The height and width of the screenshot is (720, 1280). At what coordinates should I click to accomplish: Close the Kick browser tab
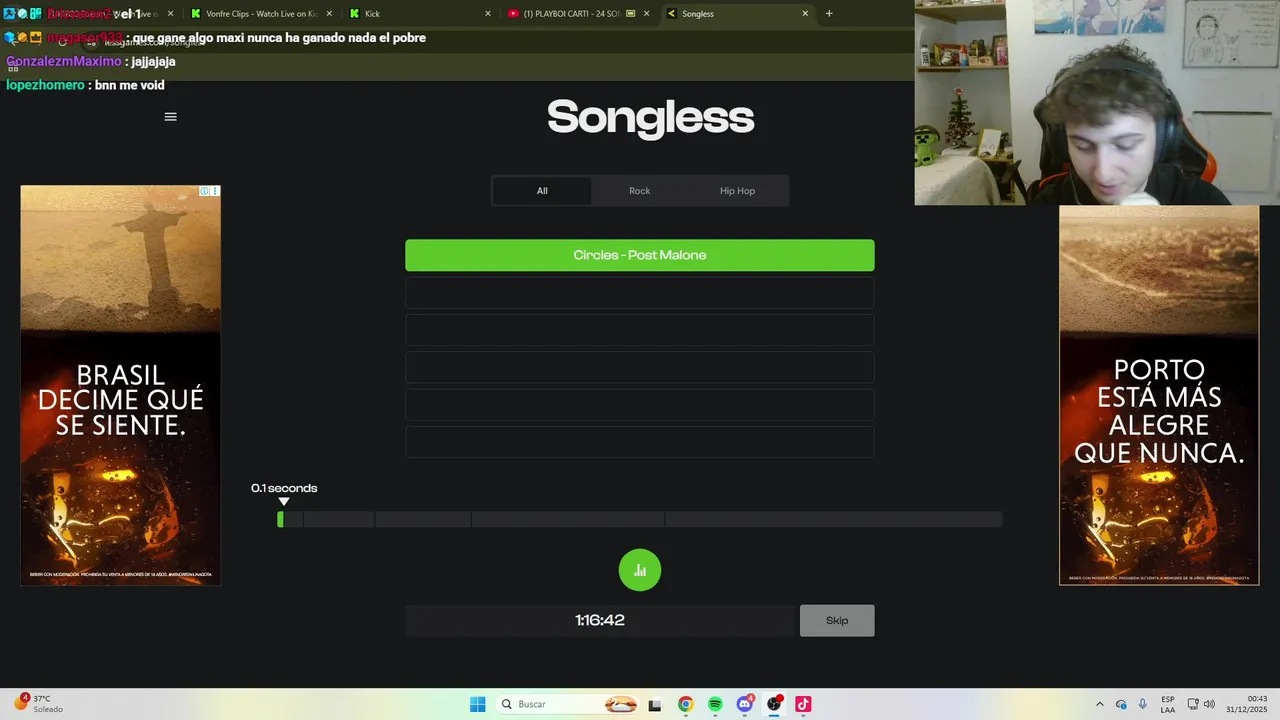coord(488,14)
